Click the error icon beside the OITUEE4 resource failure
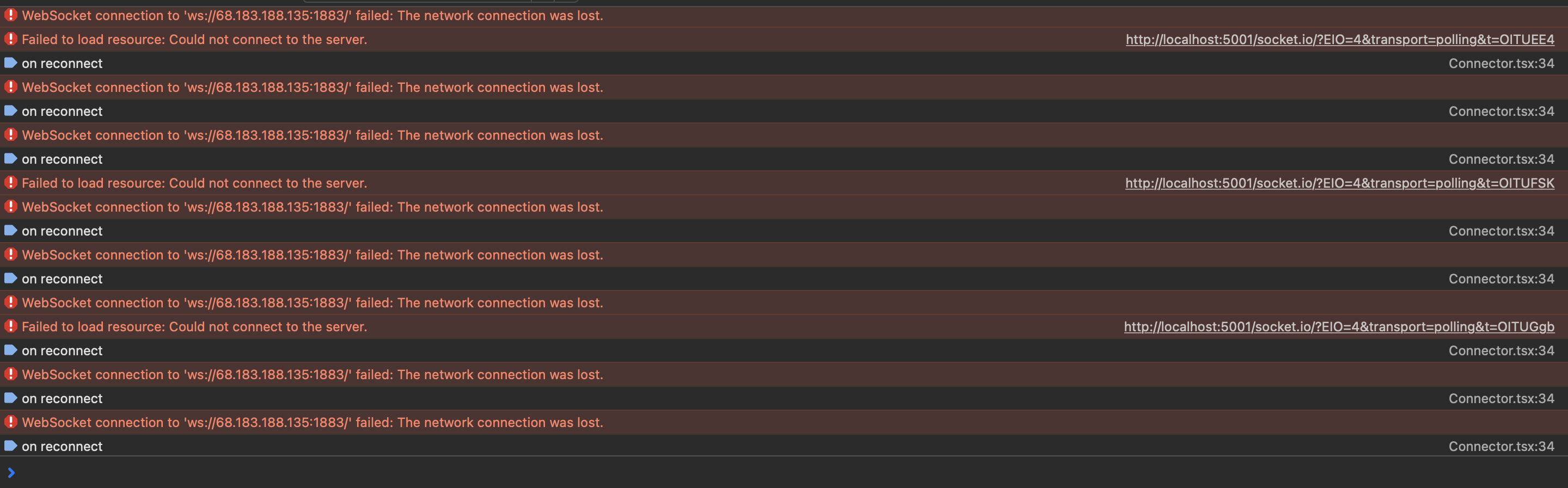The height and width of the screenshot is (488, 1568). (10, 39)
